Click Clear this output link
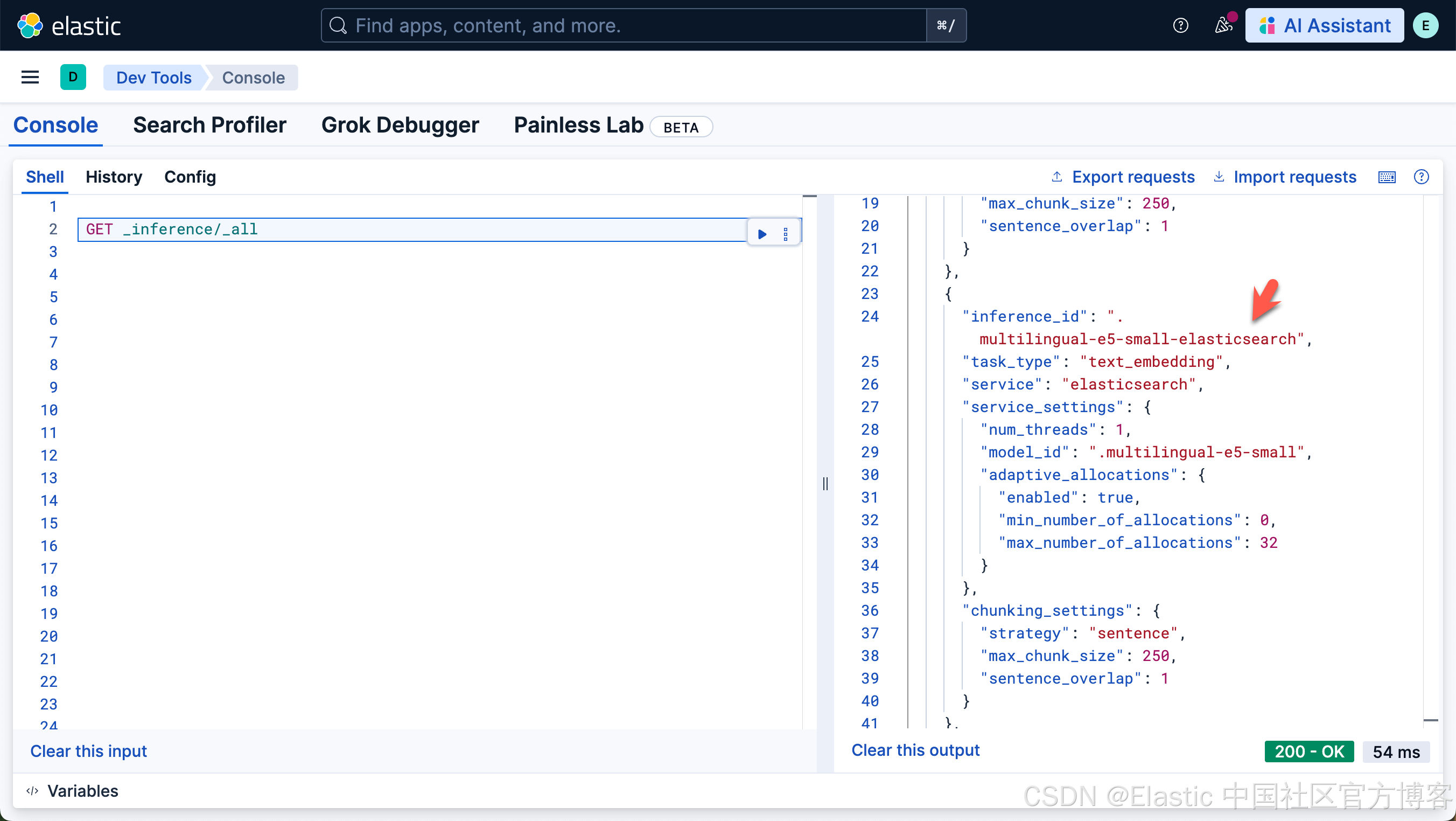 [915, 750]
